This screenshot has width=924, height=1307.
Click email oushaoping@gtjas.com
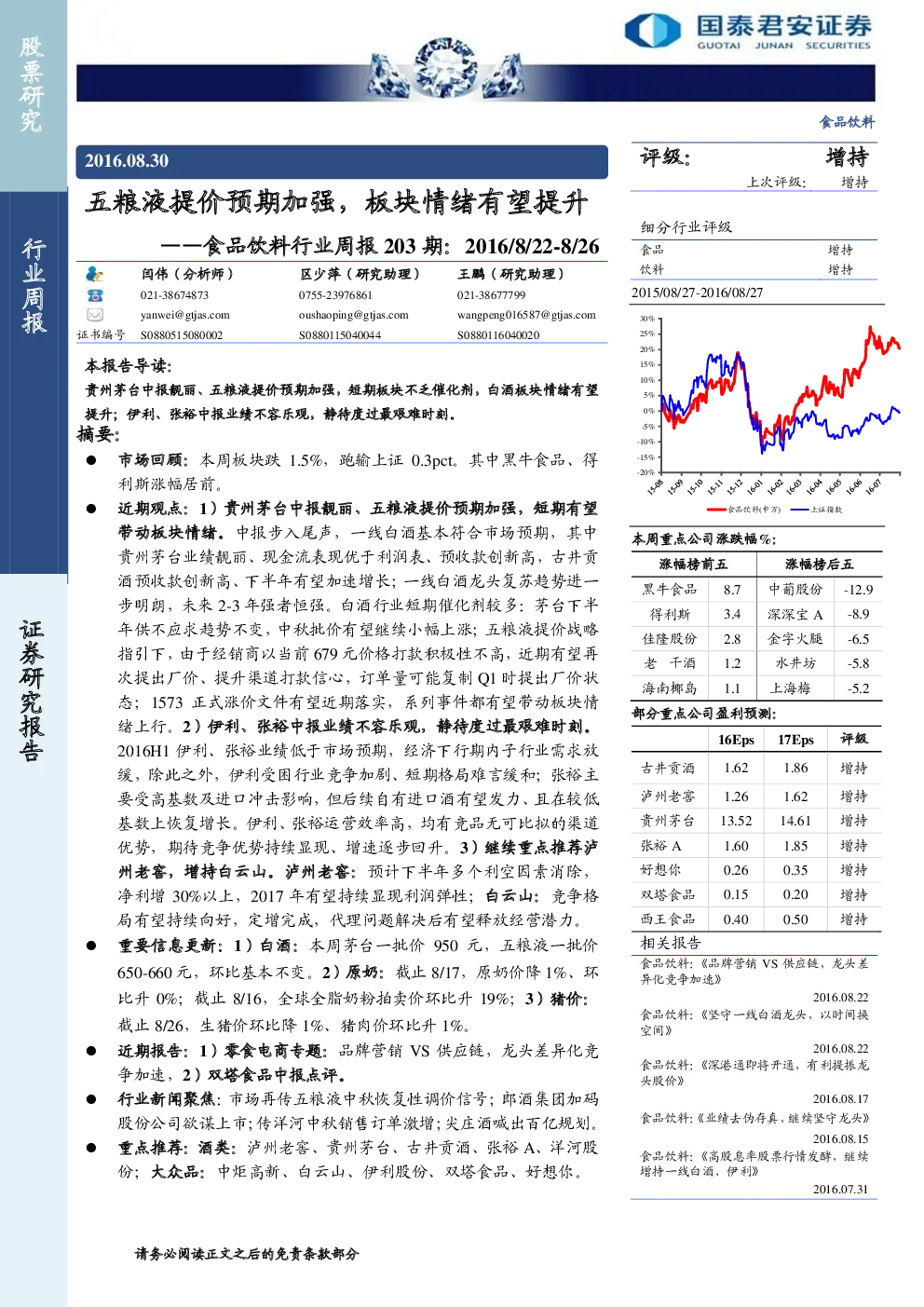[353, 315]
